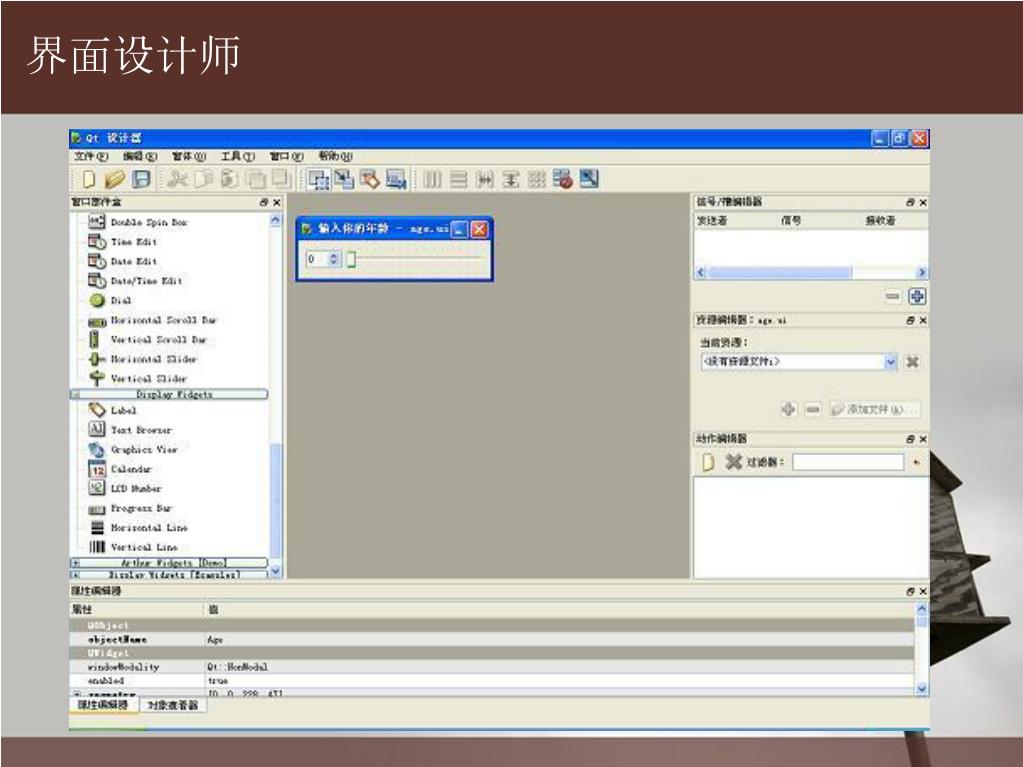The height and width of the screenshot is (767, 1023).
Task: Open the current resource combo box
Action: coord(800,361)
